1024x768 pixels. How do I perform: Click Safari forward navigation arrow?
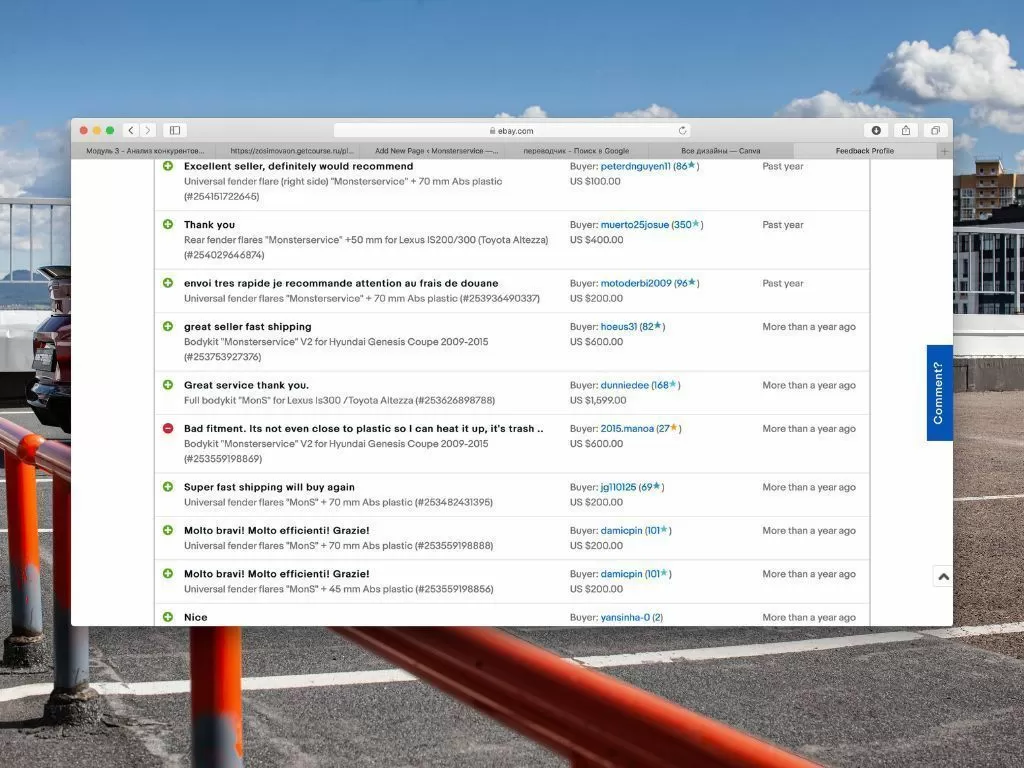pyautogui.click(x=148, y=130)
